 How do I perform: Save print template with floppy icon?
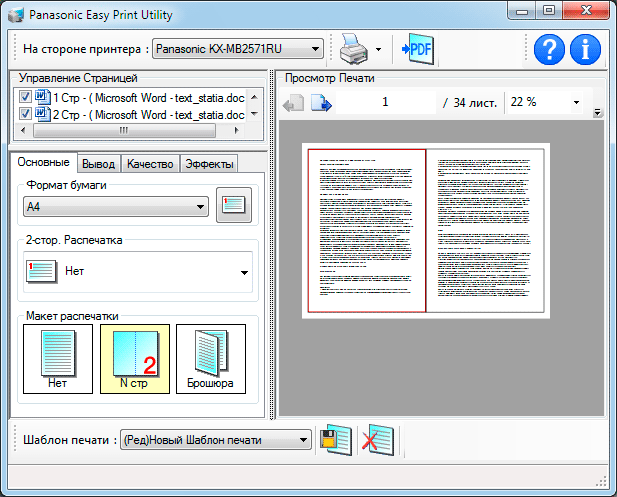point(336,440)
